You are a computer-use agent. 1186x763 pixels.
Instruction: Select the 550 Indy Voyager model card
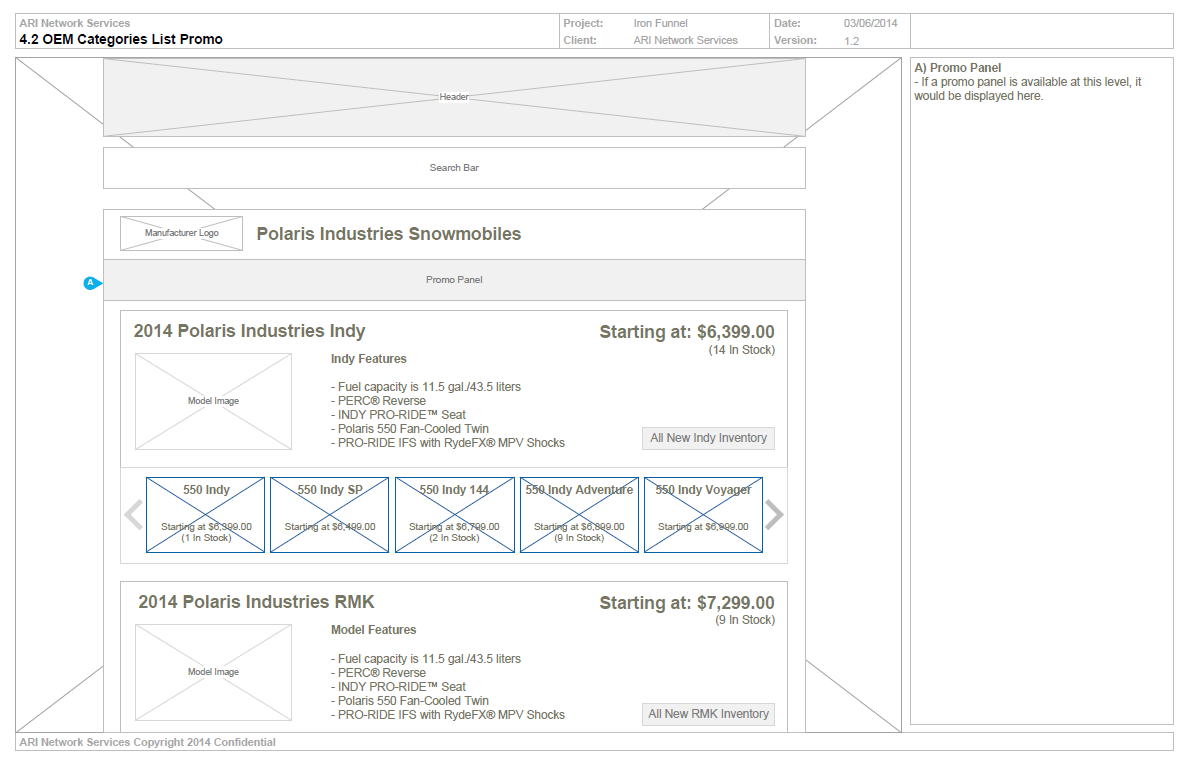[x=703, y=515]
